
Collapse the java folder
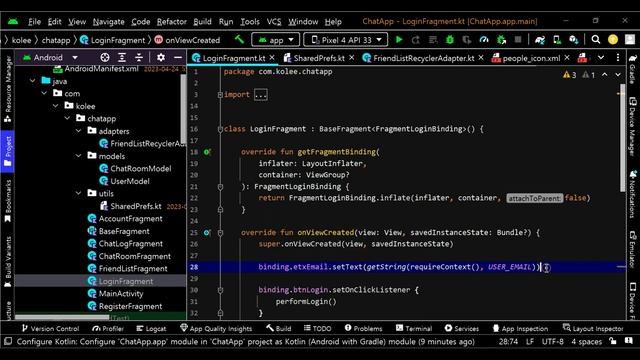(33, 81)
